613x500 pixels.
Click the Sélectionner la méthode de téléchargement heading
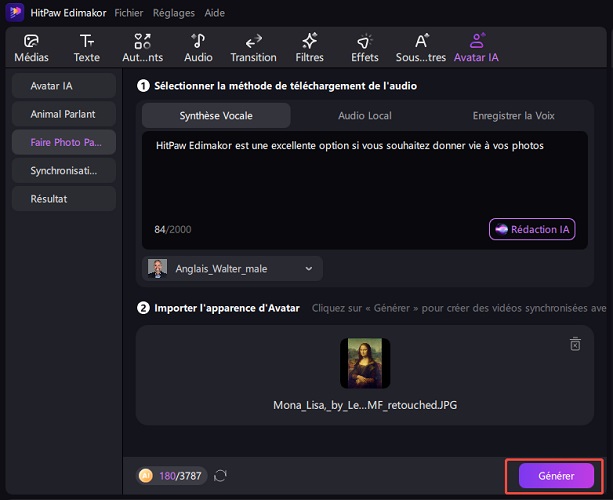[x=285, y=86]
